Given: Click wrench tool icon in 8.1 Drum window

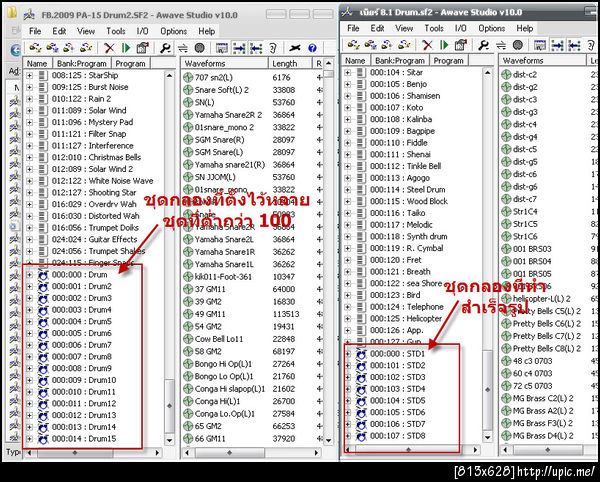Looking at the screenshot, I should [x=483, y=45].
